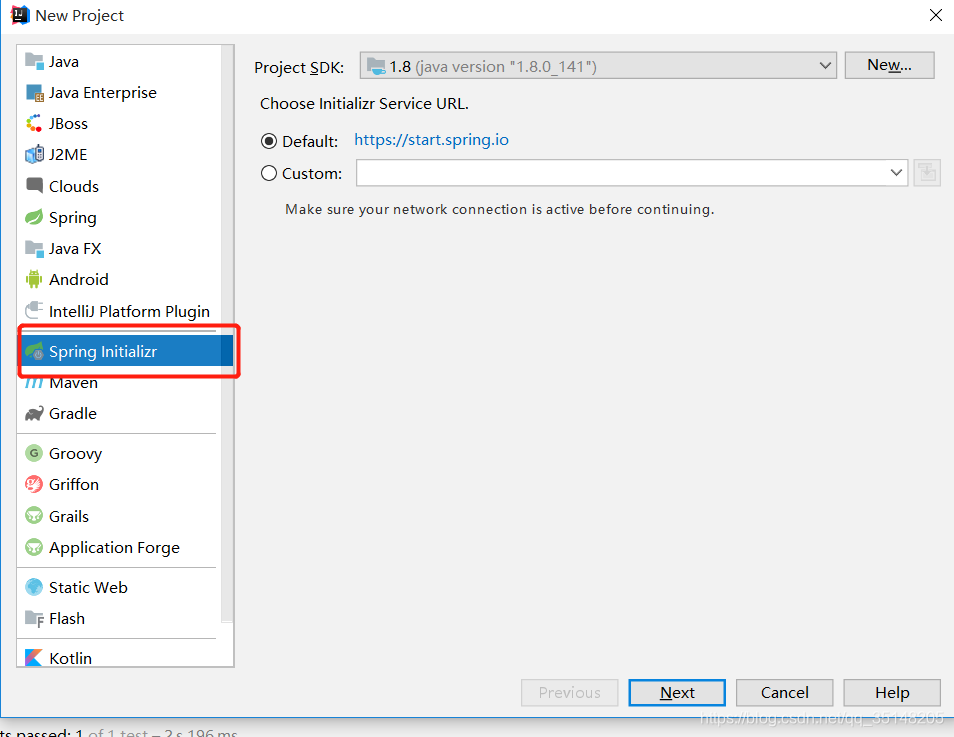Select Groovy project type
This screenshot has height=737, width=954.
[x=119, y=453]
